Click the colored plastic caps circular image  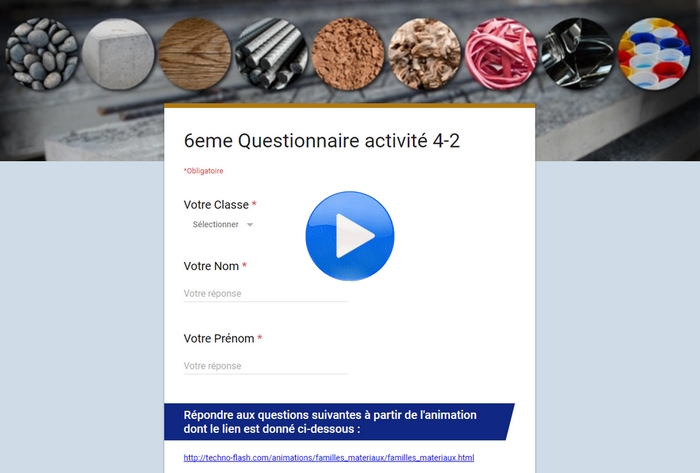(x=654, y=54)
